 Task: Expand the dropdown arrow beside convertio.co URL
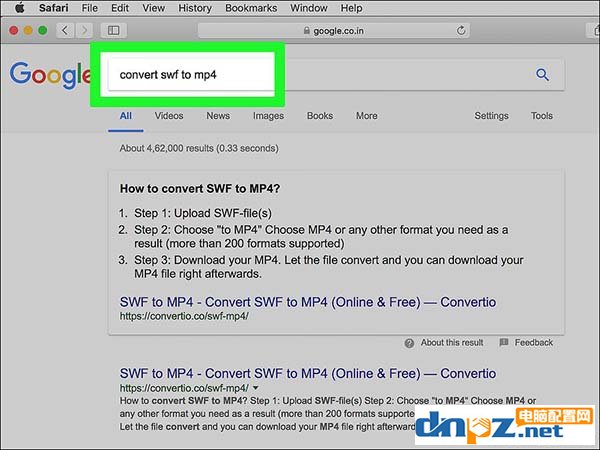tap(256, 388)
